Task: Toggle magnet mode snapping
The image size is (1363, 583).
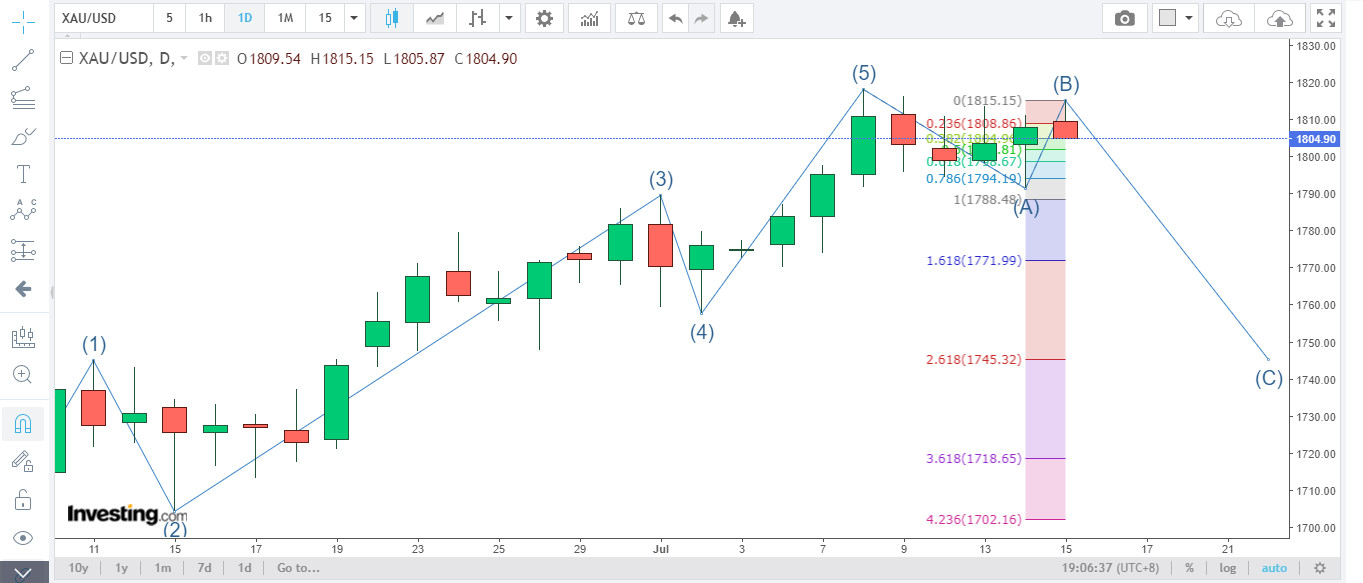Action: click(x=23, y=424)
